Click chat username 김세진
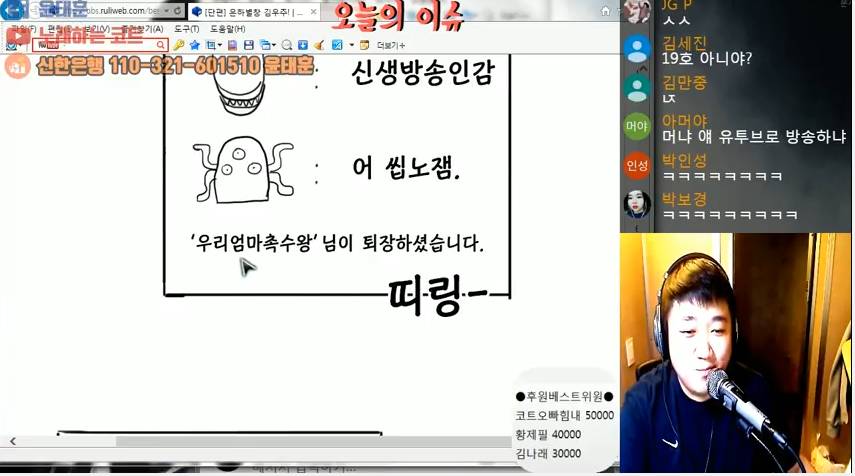 (x=684, y=43)
